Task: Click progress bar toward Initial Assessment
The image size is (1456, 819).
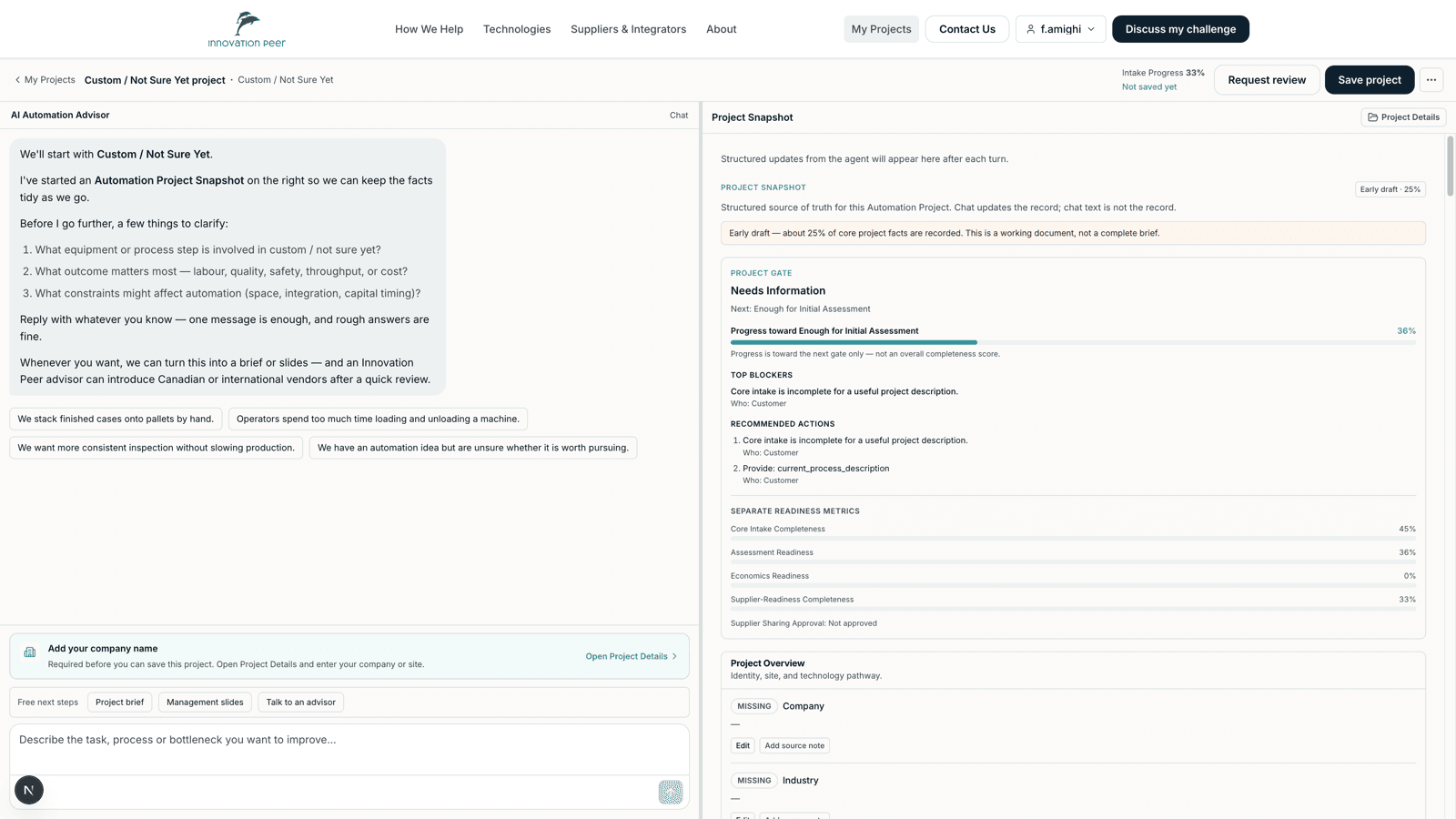Action: (1073, 342)
